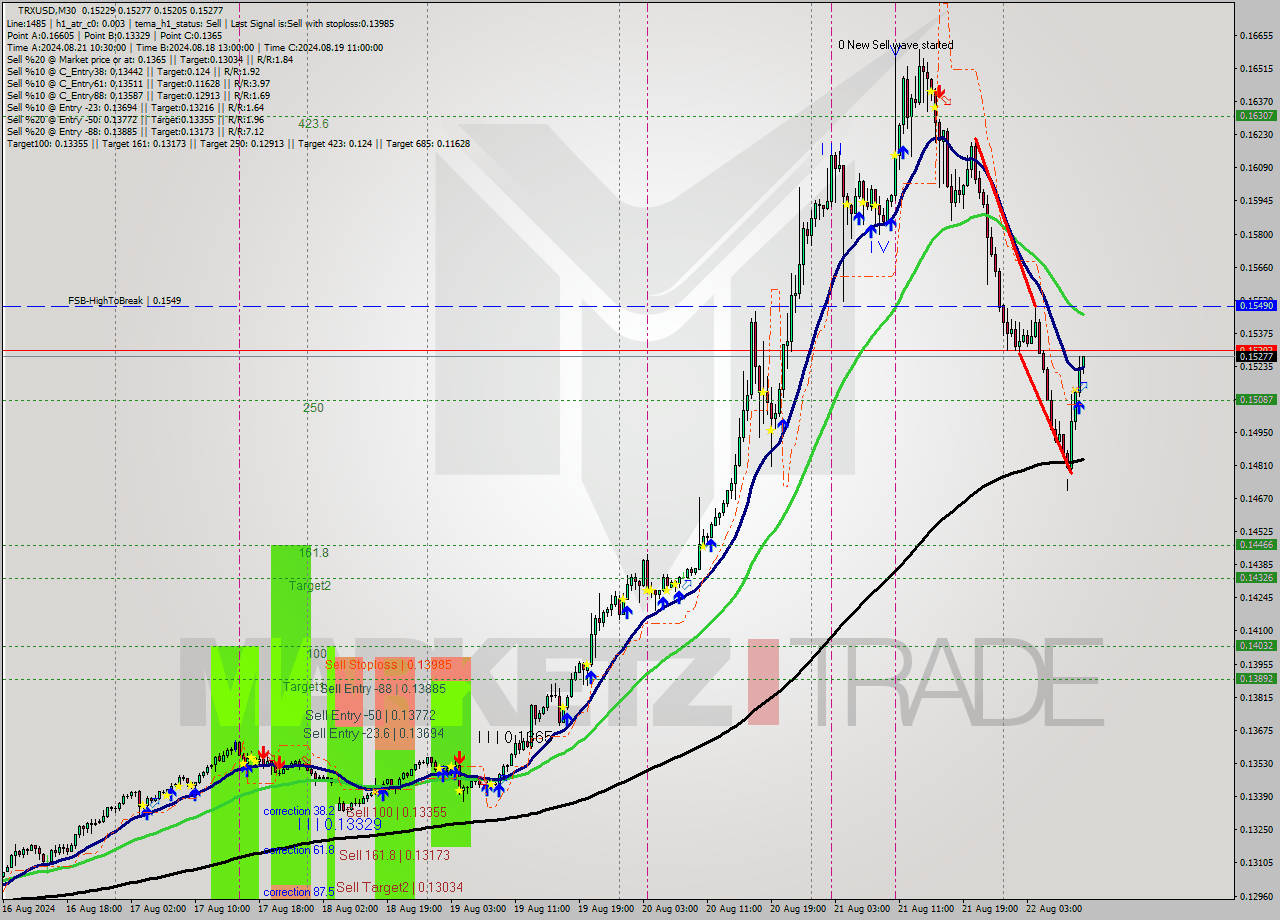Click the green 0.14326 price tag
The height and width of the screenshot is (920, 1280).
pyautogui.click(x=1256, y=578)
